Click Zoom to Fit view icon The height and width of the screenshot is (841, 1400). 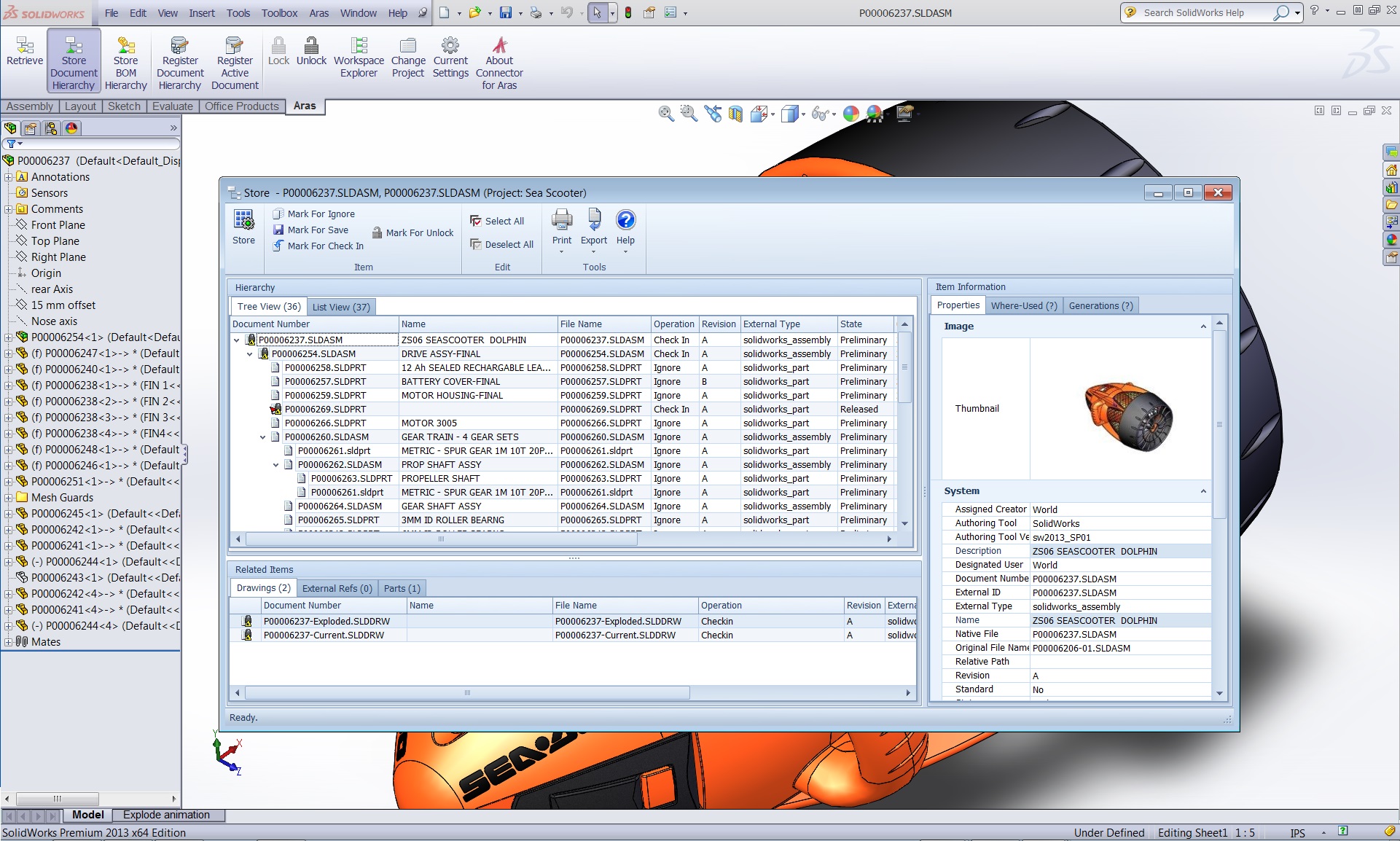[666, 113]
